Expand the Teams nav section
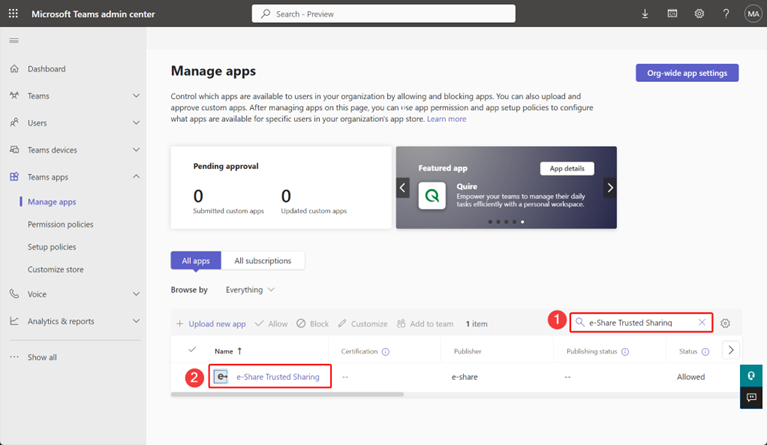 (x=136, y=96)
